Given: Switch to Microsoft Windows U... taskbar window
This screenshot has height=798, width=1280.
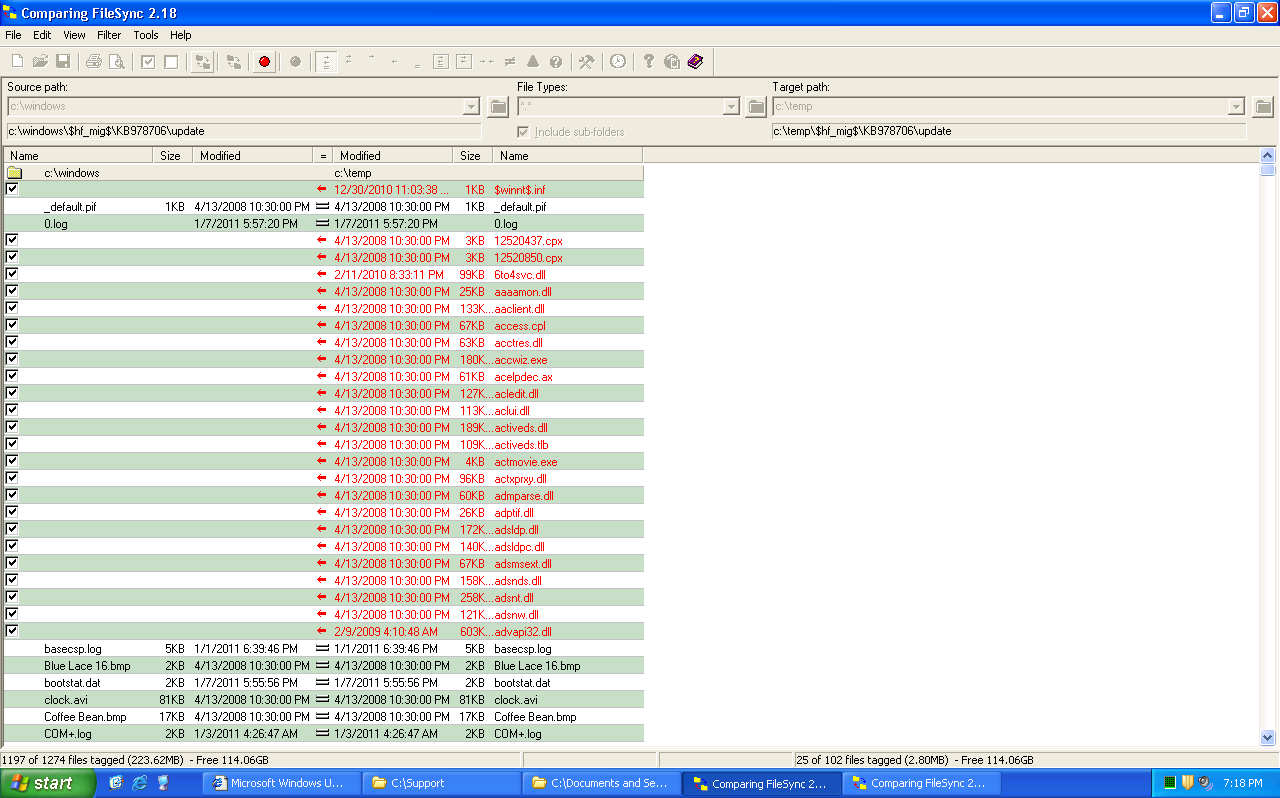Looking at the screenshot, I should 279,783.
